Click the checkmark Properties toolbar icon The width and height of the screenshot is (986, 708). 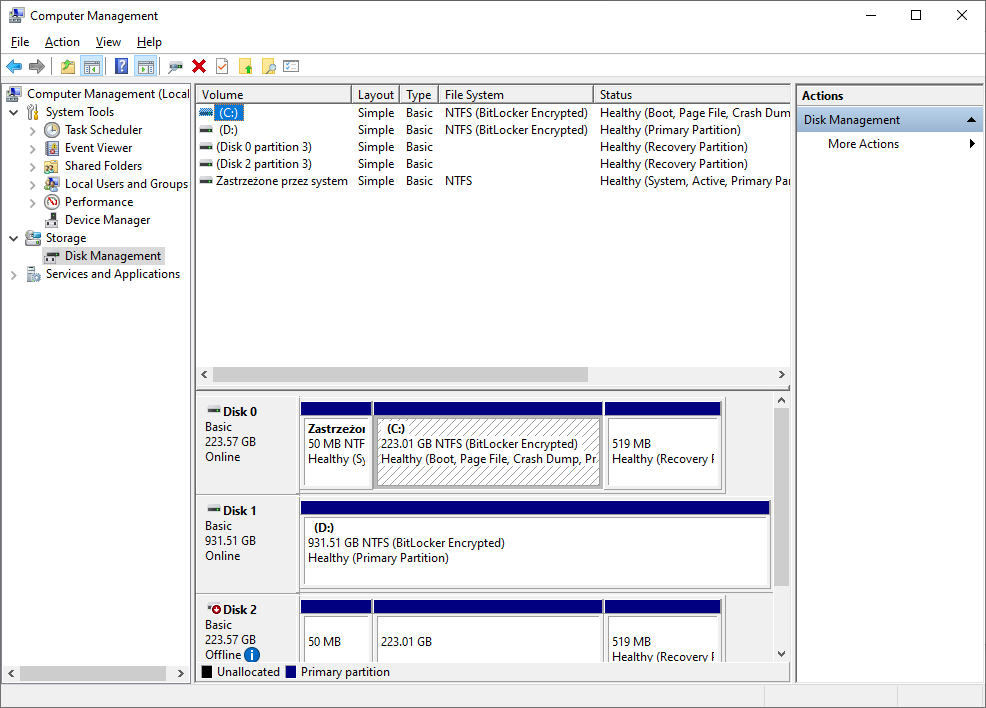(x=220, y=66)
